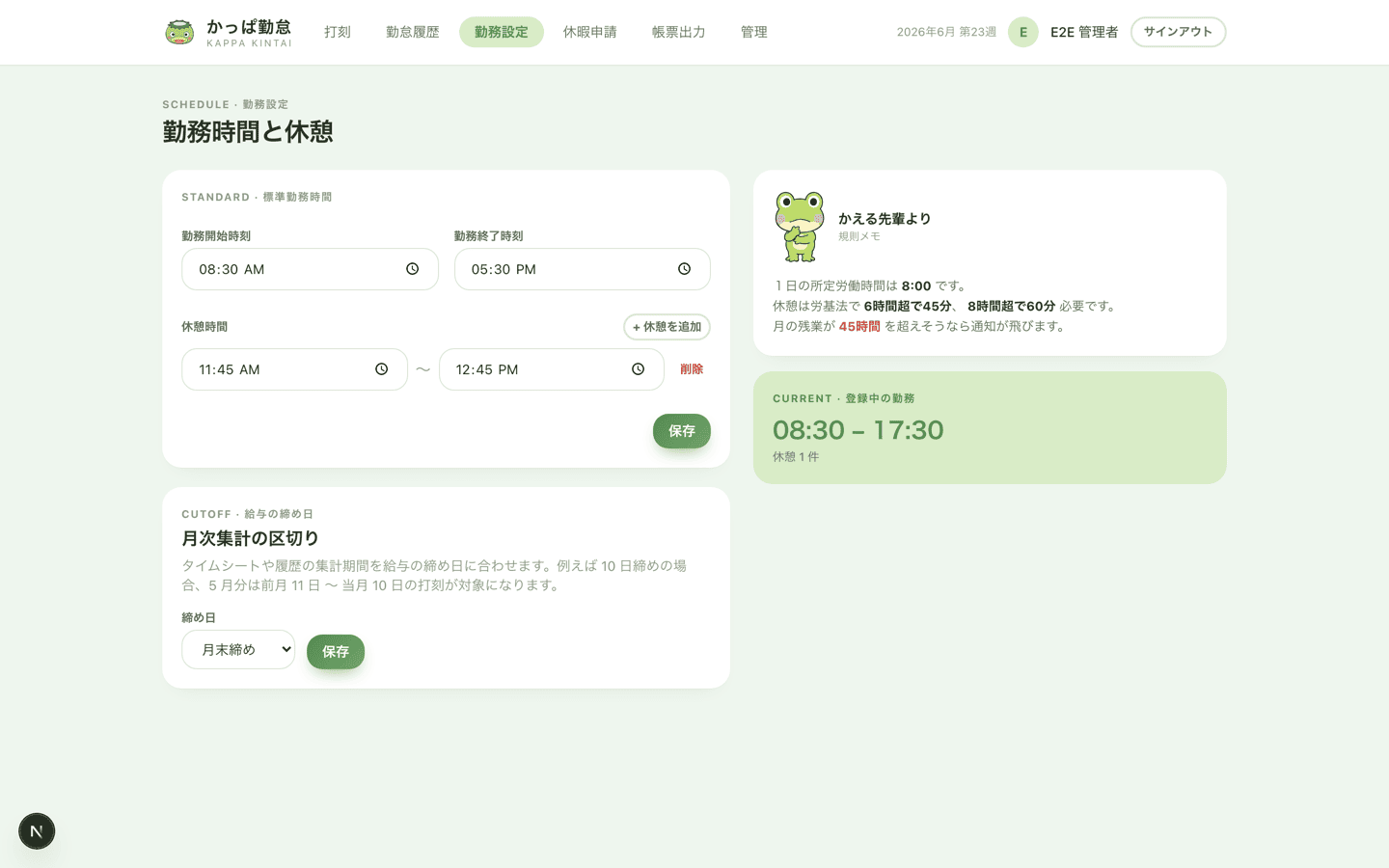The image size is (1389, 868).
Task: Click the Kappa Kintai frog logo icon
Action: pos(179,32)
